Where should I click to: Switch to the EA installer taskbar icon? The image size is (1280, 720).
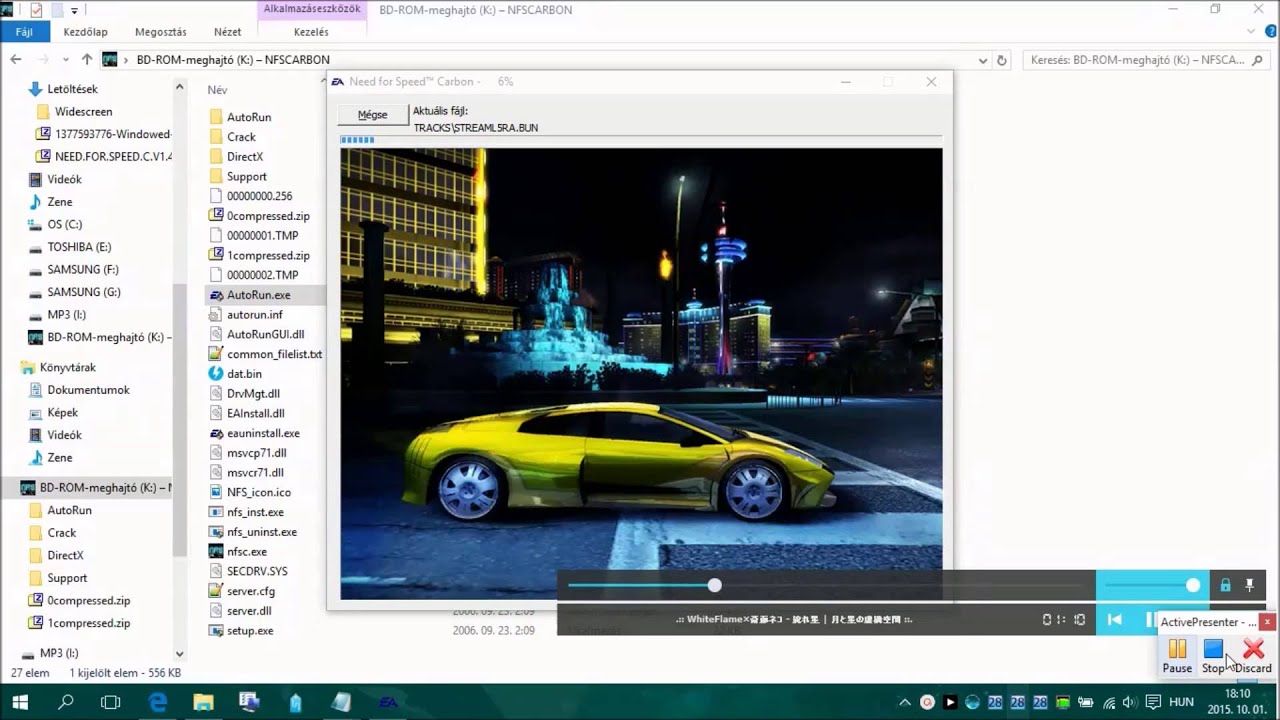[x=387, y=702]
